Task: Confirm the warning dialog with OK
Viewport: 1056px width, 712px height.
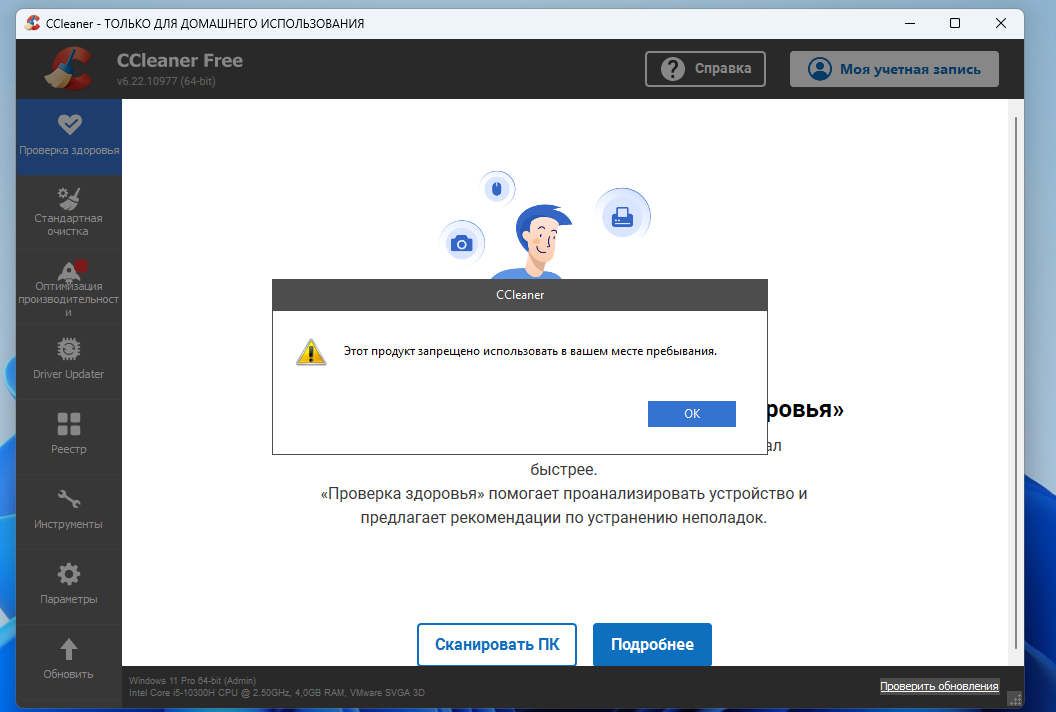Action: [692, 414]
